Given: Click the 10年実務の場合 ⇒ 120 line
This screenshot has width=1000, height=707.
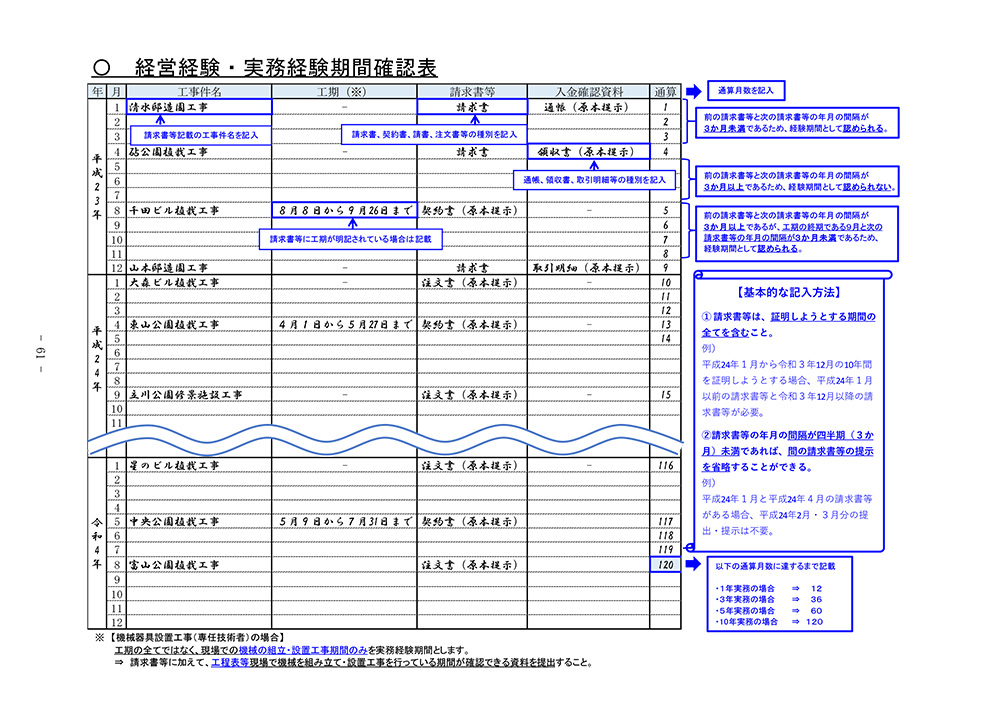Looking at the screenshot, I should click(770, 622).
